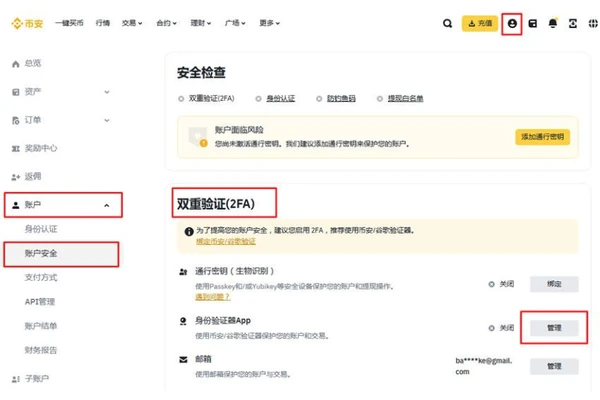
Task: Click the person icon beside 账户
Action: [16, 205]
